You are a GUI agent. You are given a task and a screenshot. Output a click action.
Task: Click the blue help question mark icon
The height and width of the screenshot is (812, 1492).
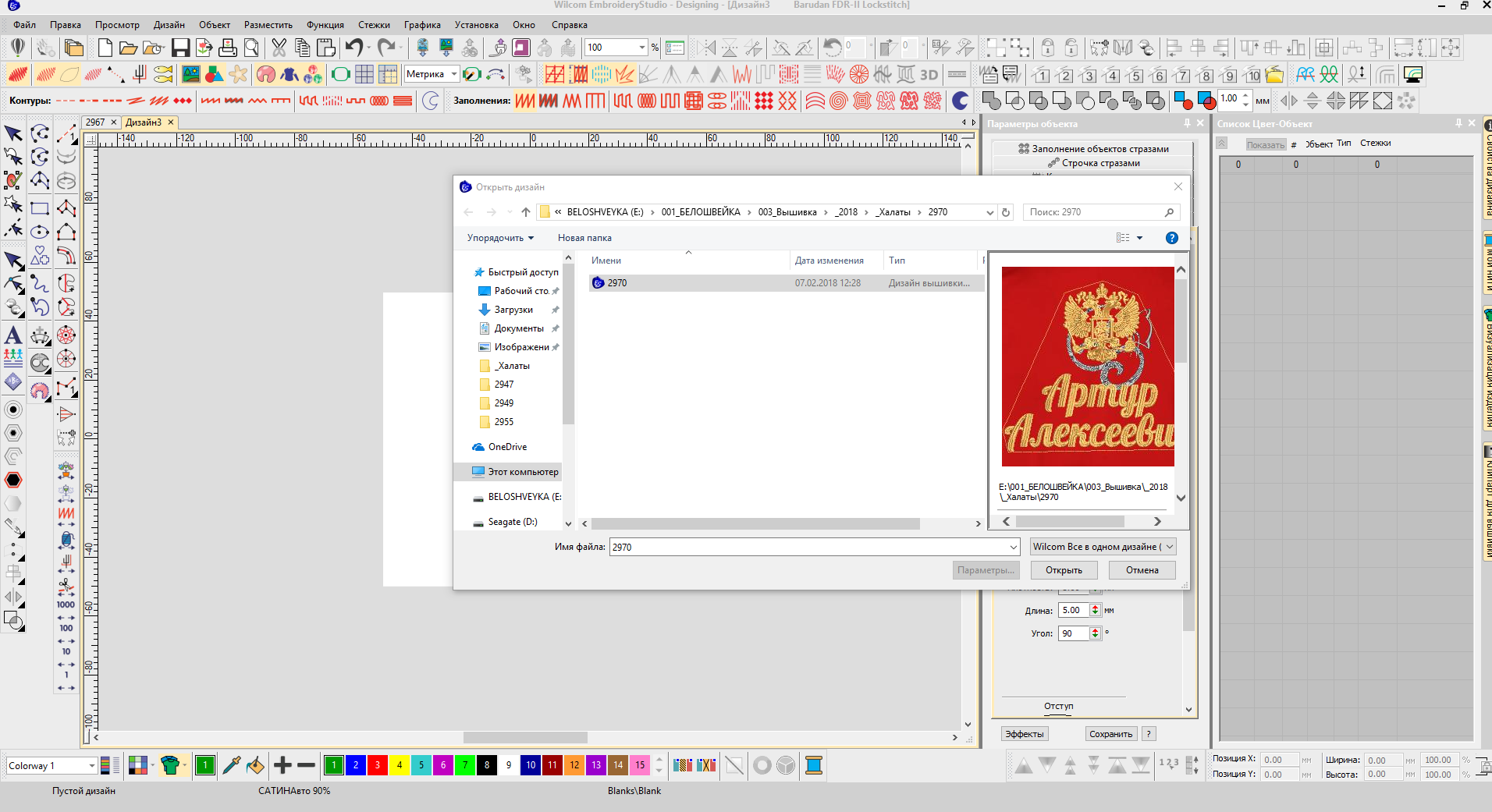coord(1171,238)
